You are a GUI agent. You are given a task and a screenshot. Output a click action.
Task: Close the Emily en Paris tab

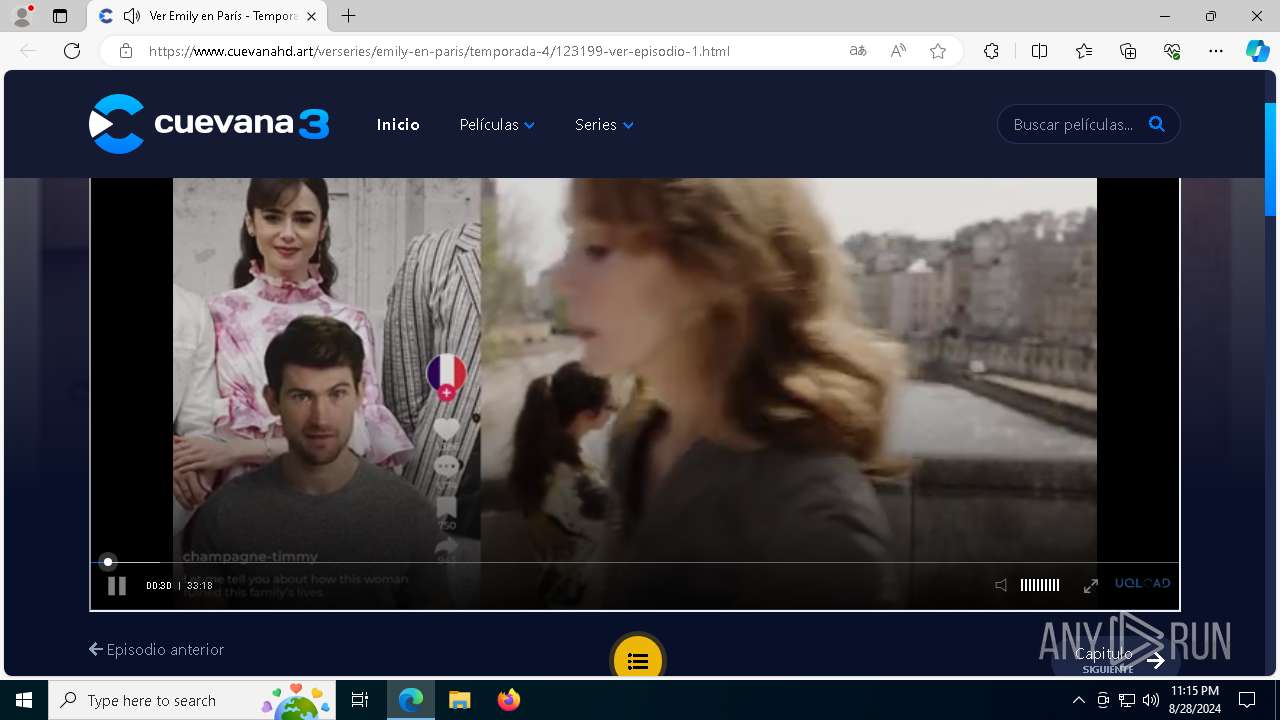(312, 16)
